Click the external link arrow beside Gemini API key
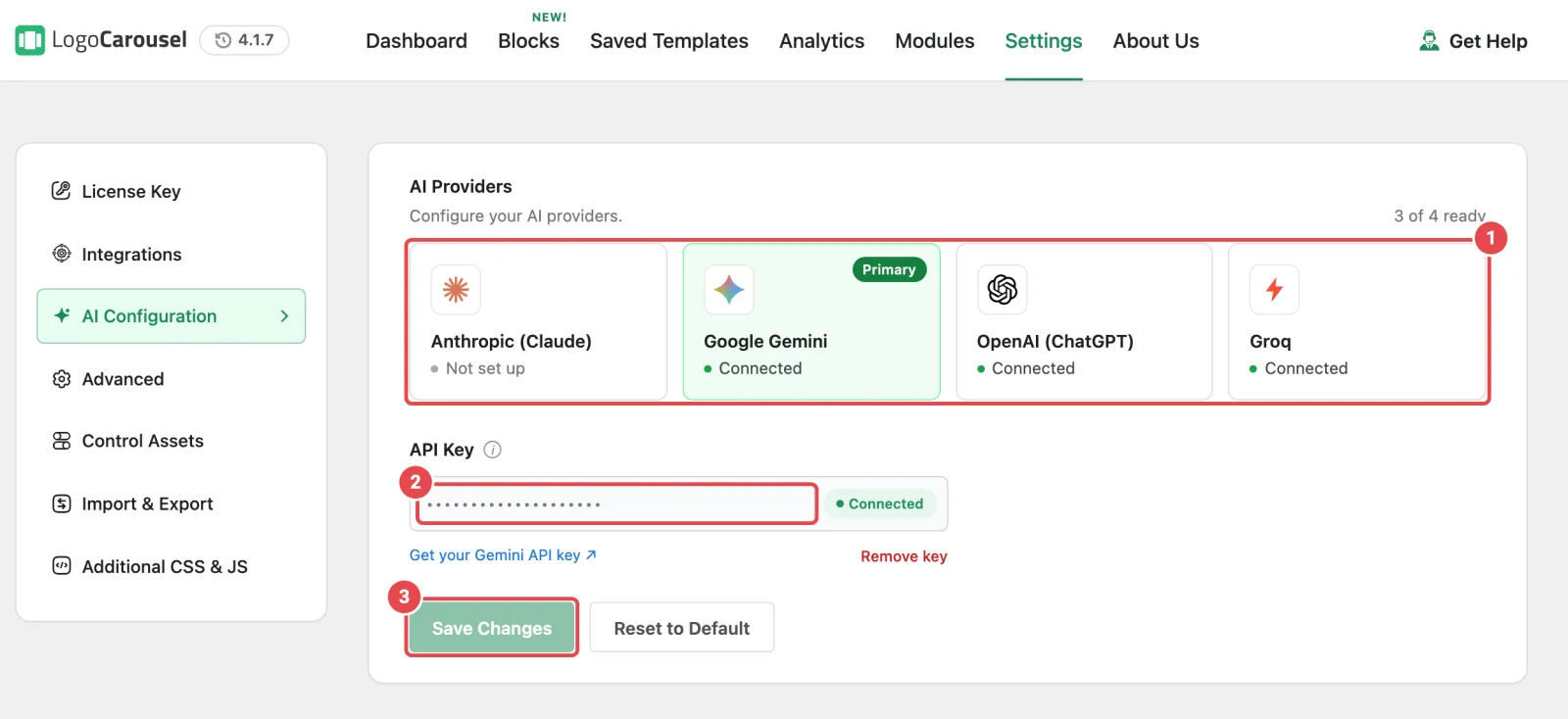This screenshot has height=719, width=1568. point(591,555)
